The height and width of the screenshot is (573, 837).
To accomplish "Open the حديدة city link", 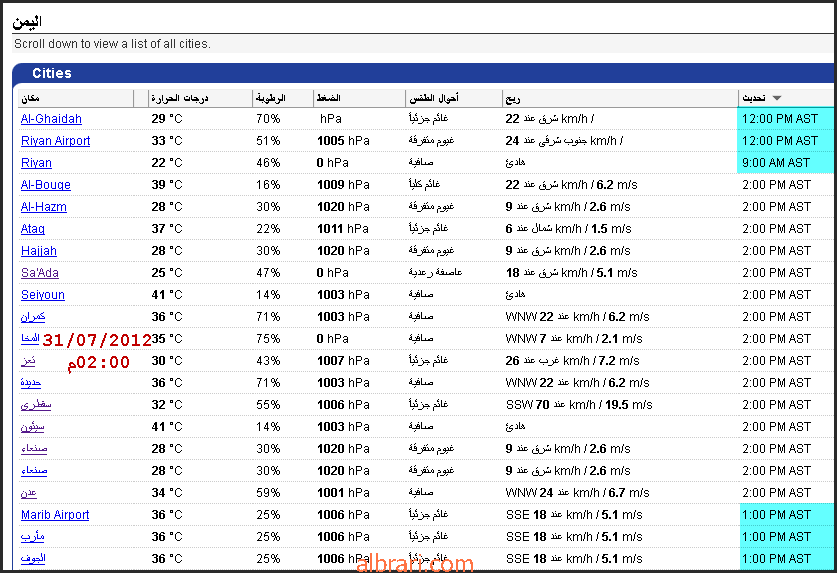I will coord(31,382).
